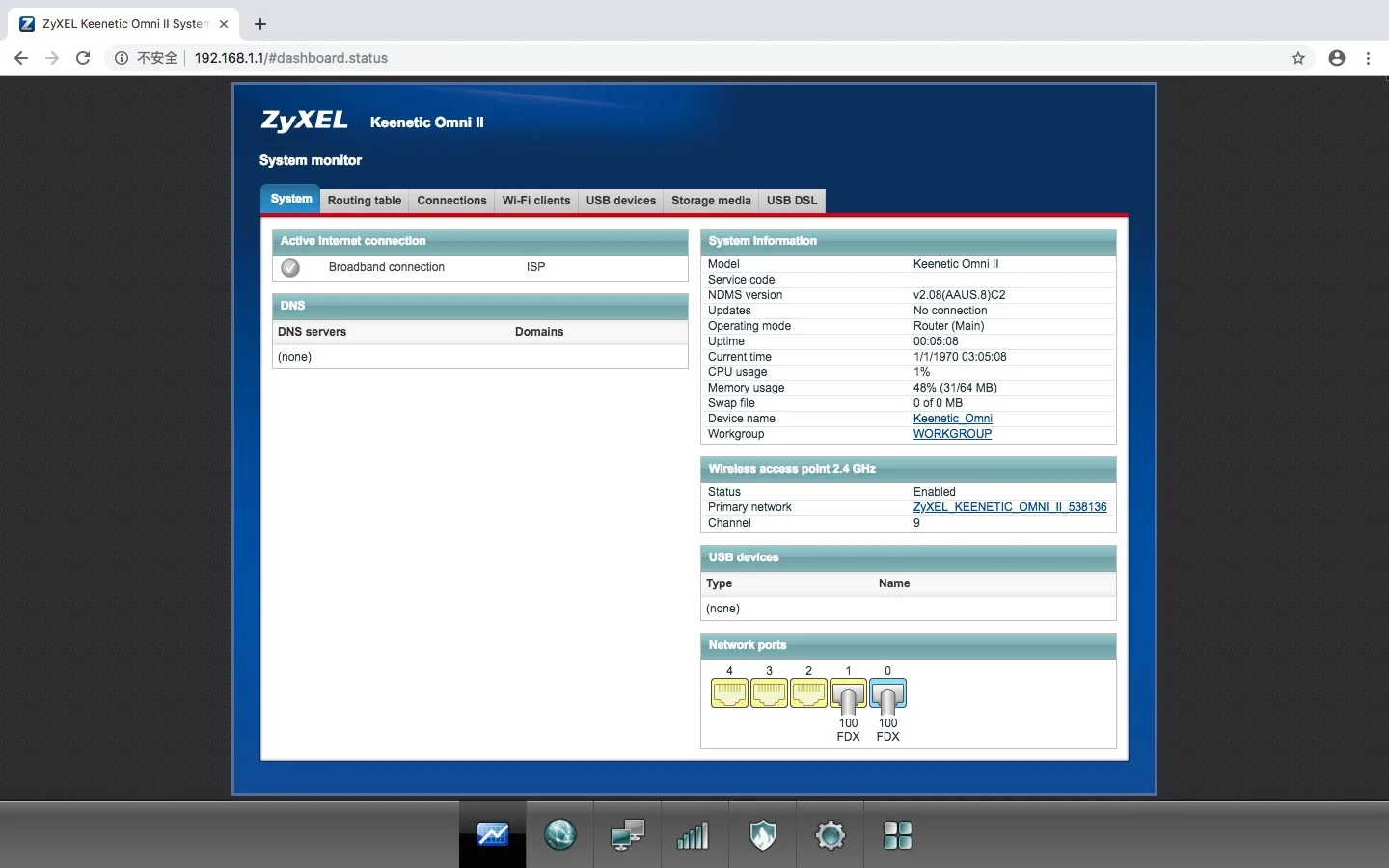Click the Swap file value 0 of 0 MB
Viewport: 1389px width, 868px height.
click(938, 403)
